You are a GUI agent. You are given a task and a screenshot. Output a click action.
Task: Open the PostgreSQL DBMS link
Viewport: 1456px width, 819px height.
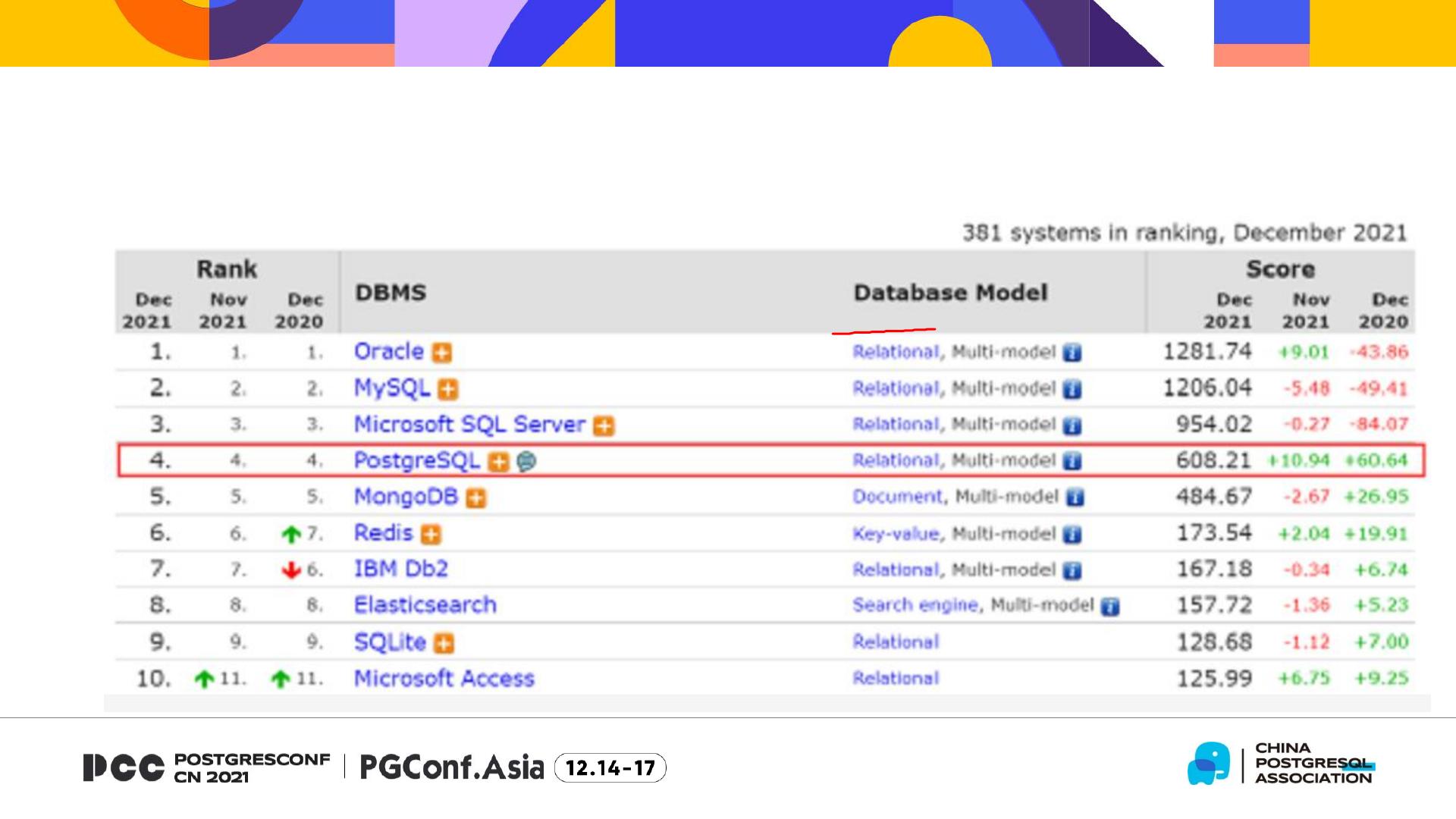(417, 461)
